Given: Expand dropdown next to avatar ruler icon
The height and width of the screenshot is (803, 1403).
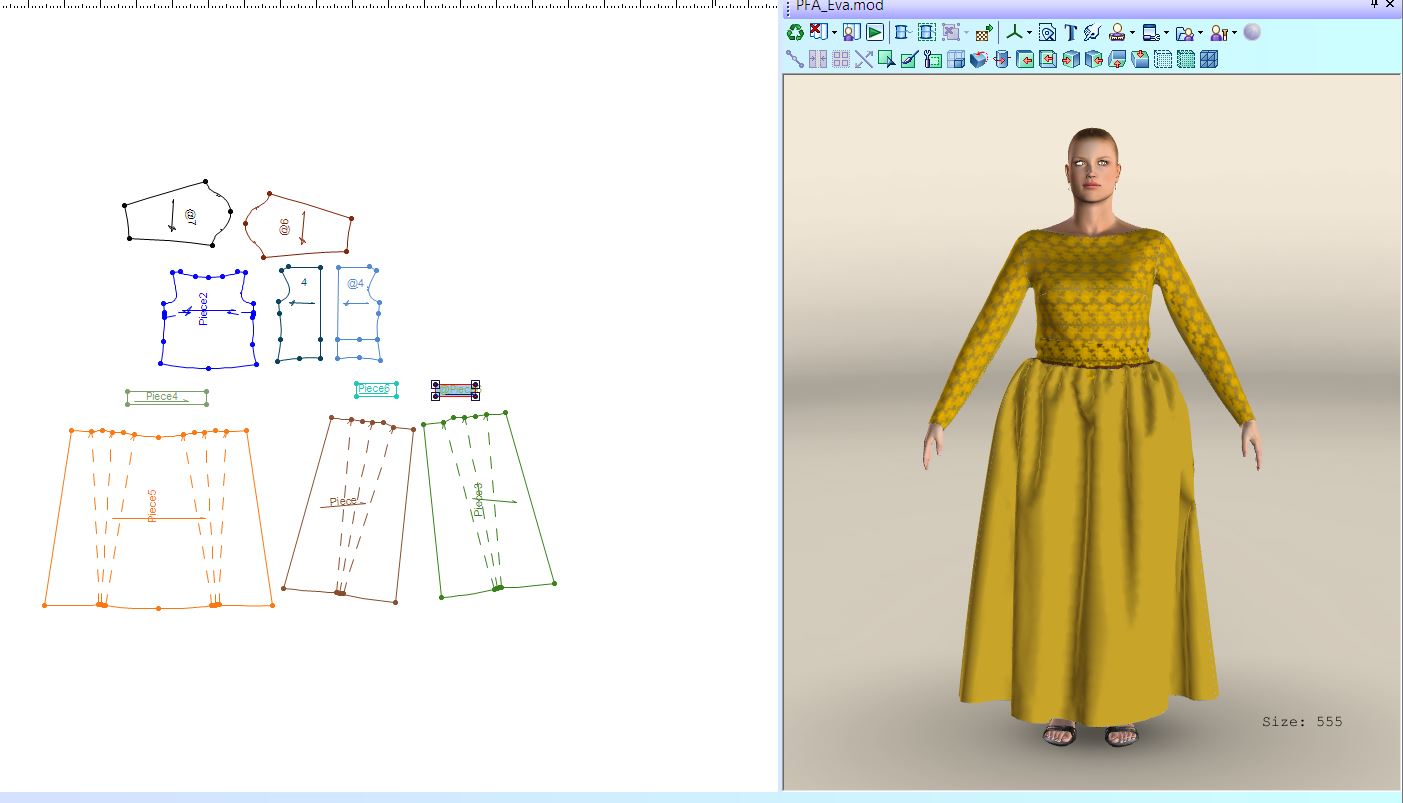Looking at the screenshot, I should click(1132, 33).
